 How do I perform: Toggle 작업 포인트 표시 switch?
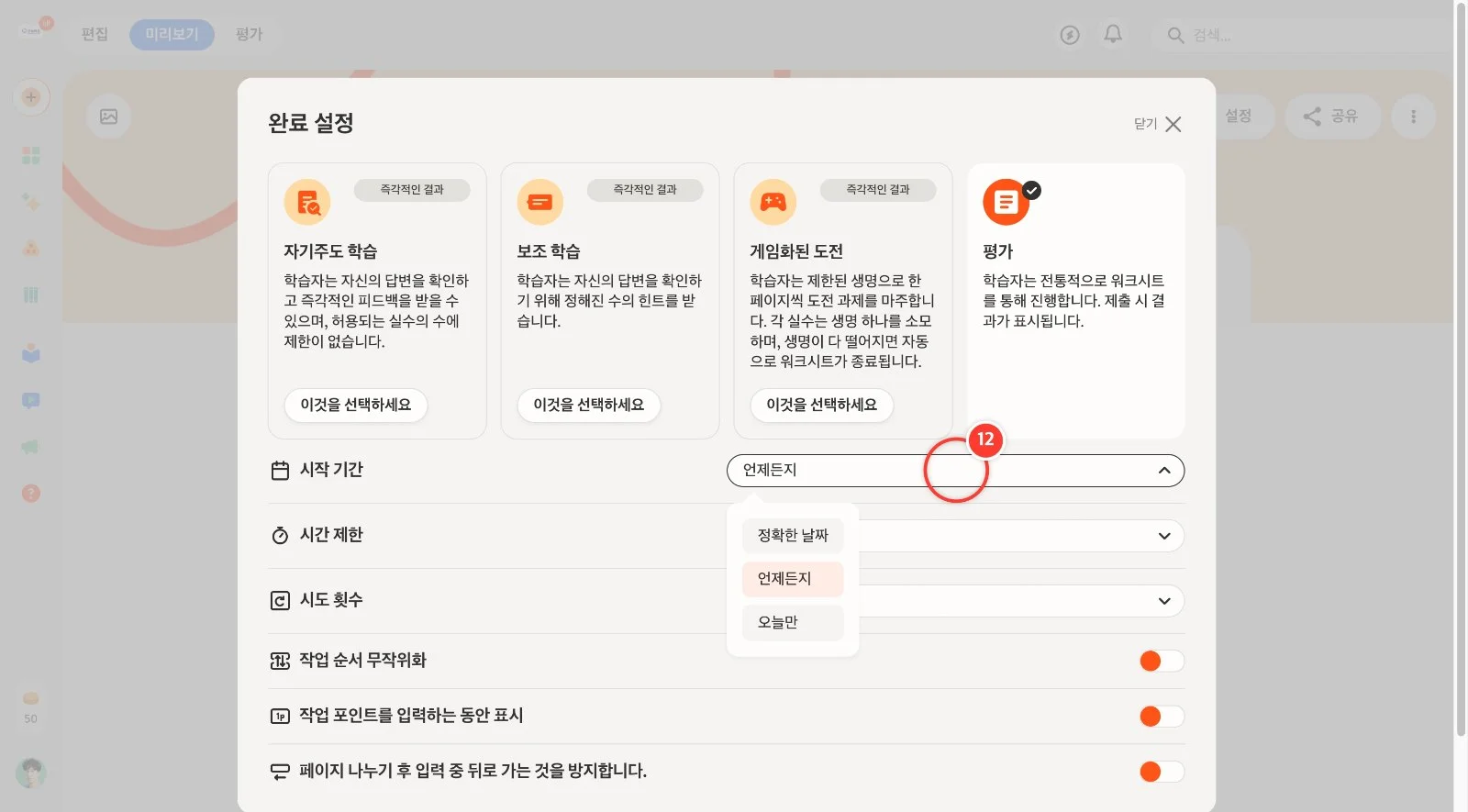(1162, 716)
